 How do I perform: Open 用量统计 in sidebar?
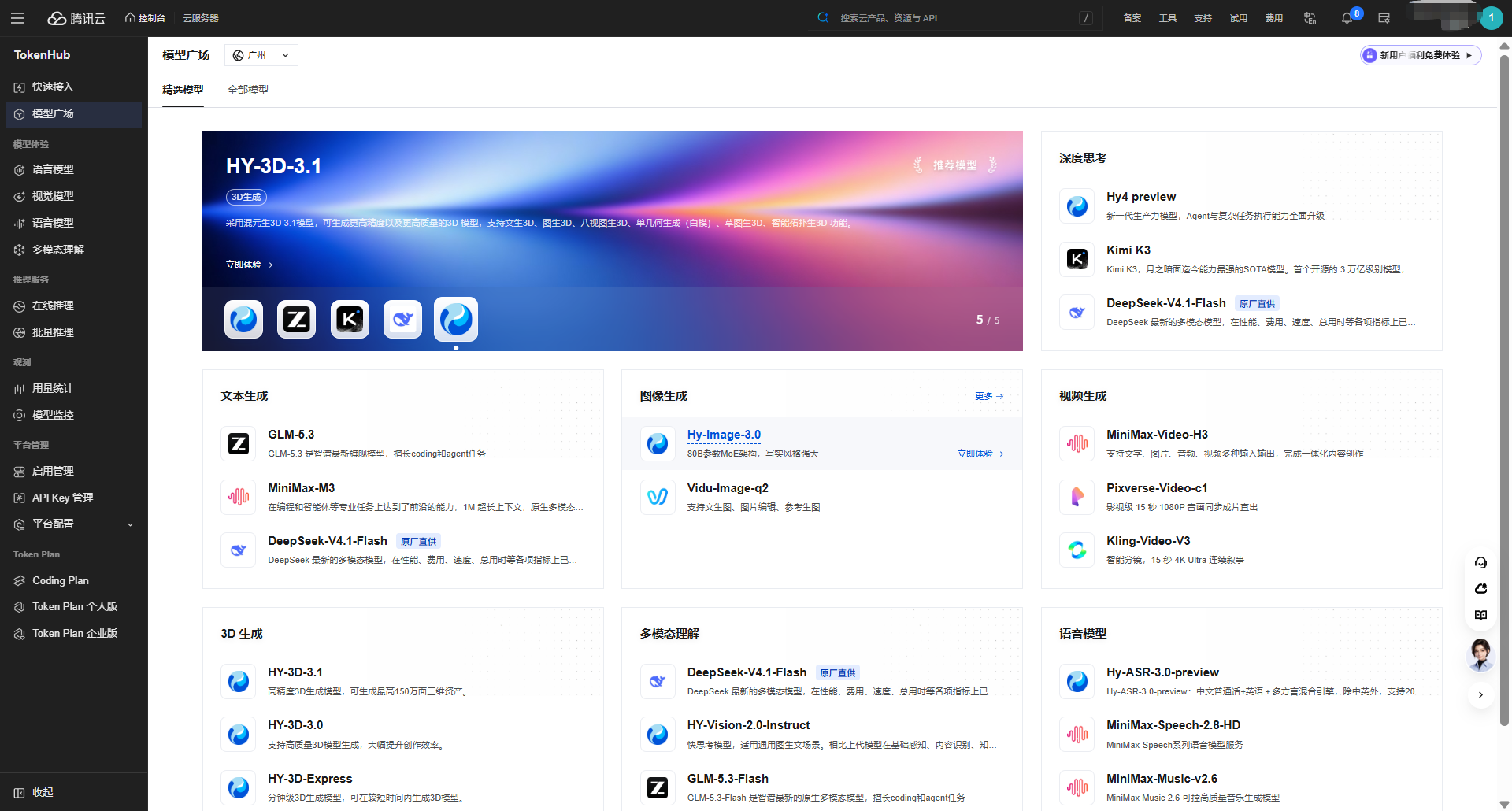point(74,388)
